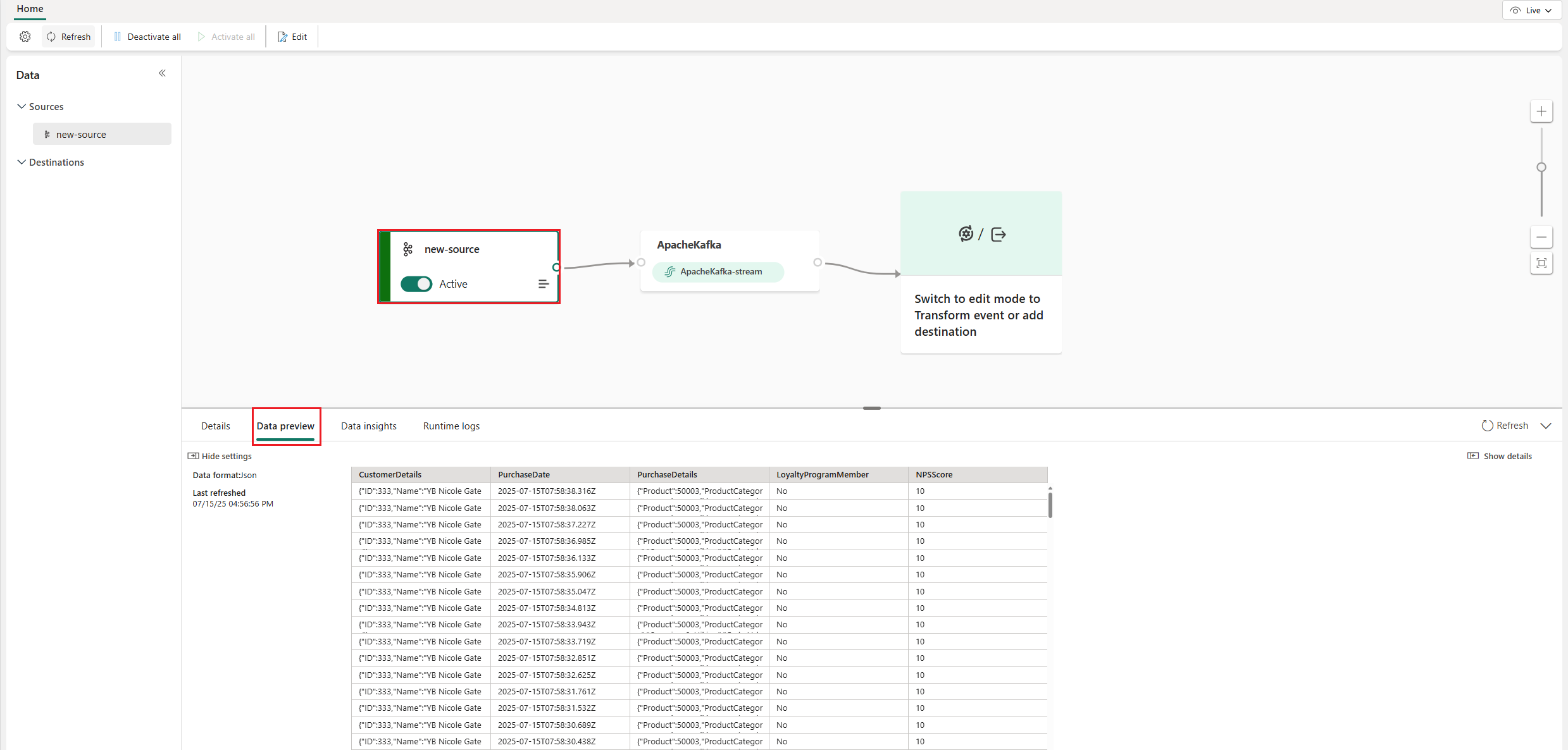
Task: Switch to Edit mode
Action: tap(292, 37)
